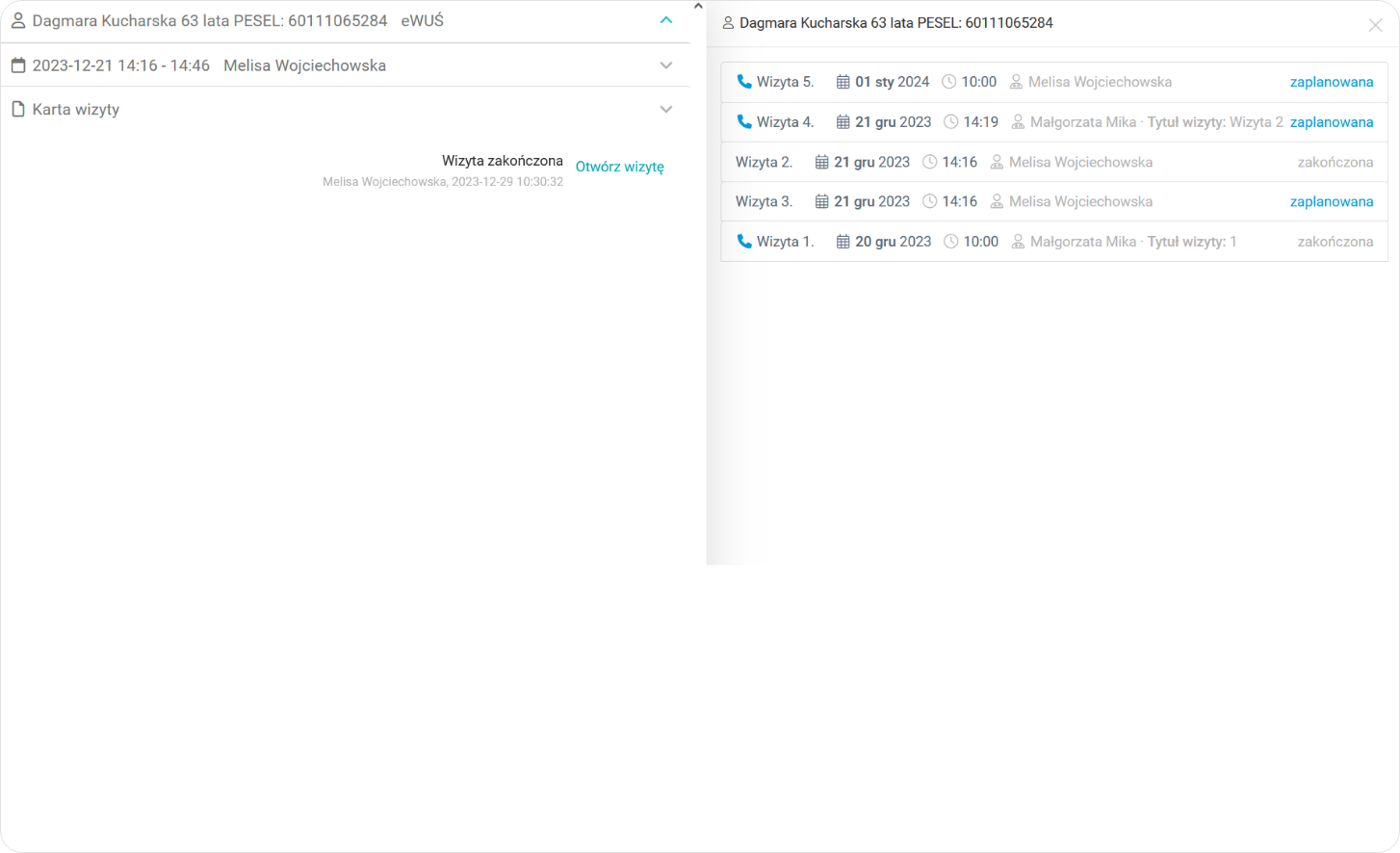Viewport: 1400px width, 853px height.
Task: Click zakończona status of Wizyta 1
Action: pyautogui.click(x=1335, y=242)
